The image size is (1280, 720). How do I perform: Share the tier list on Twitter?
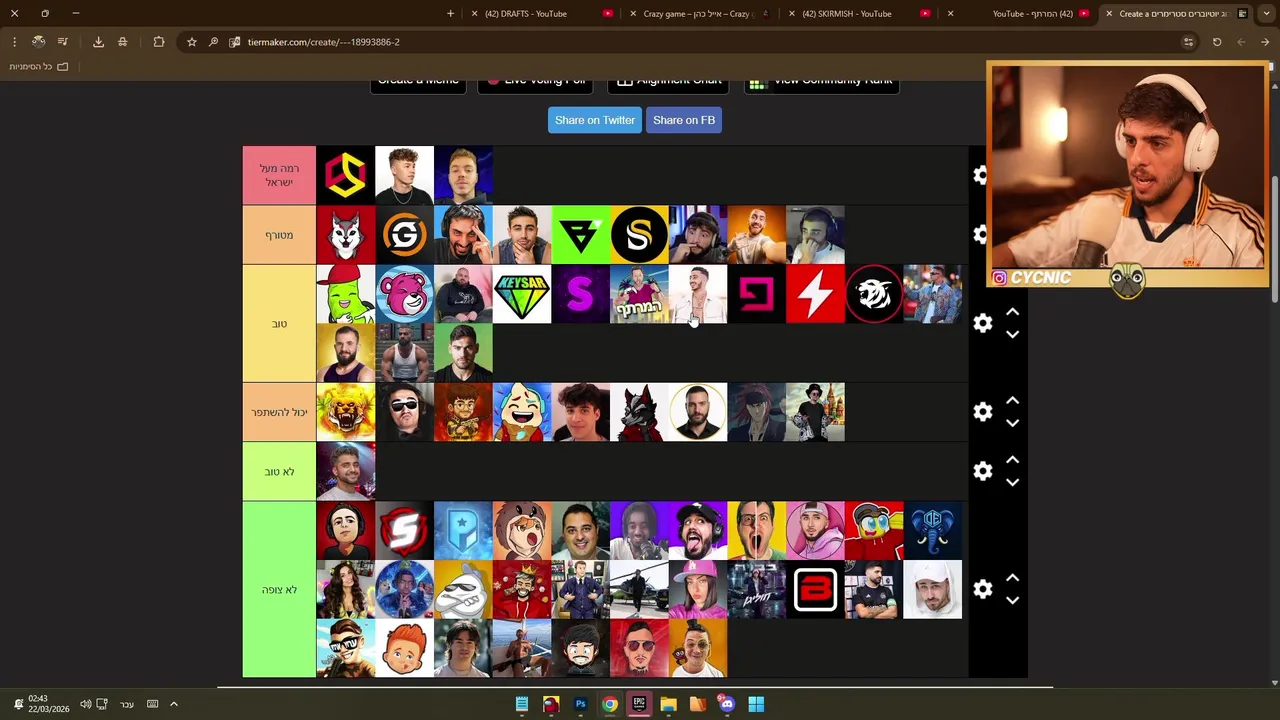(x=595, y=120)
